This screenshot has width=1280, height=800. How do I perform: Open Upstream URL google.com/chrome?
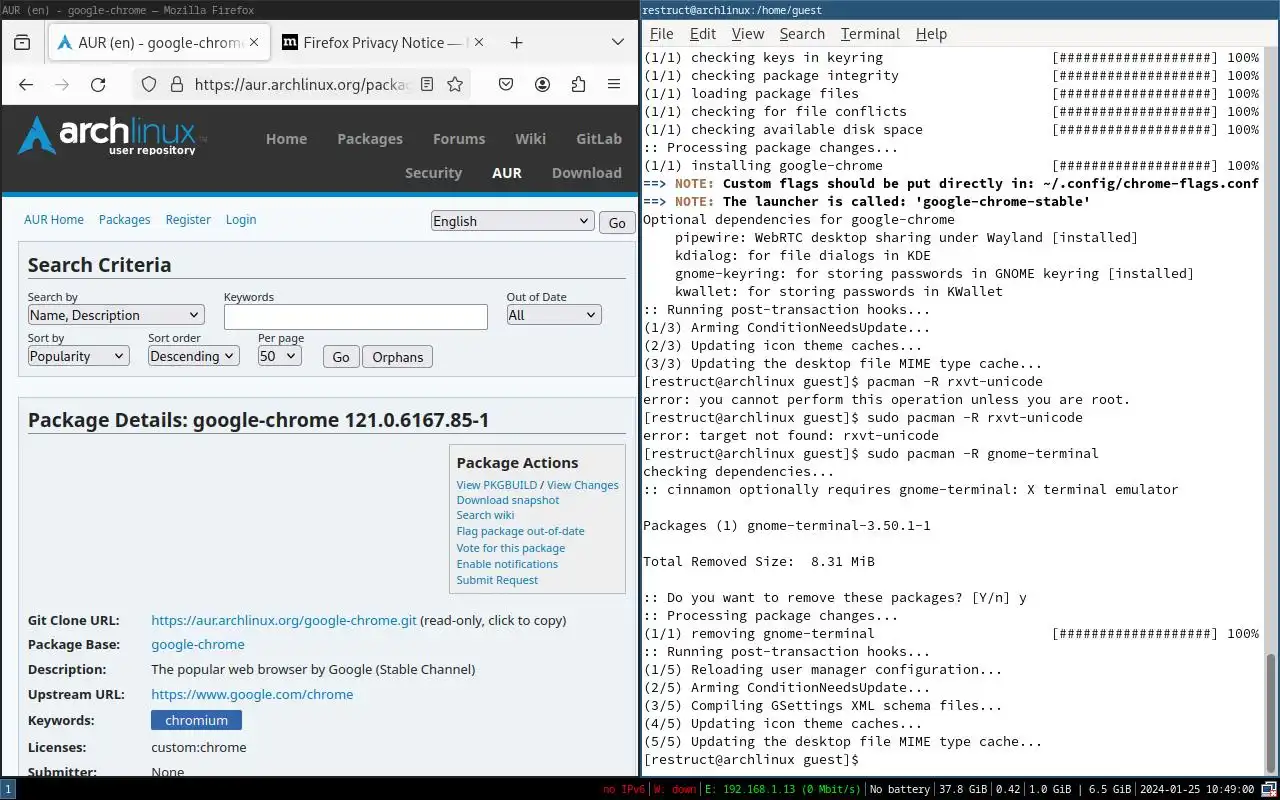coord(252,694)
